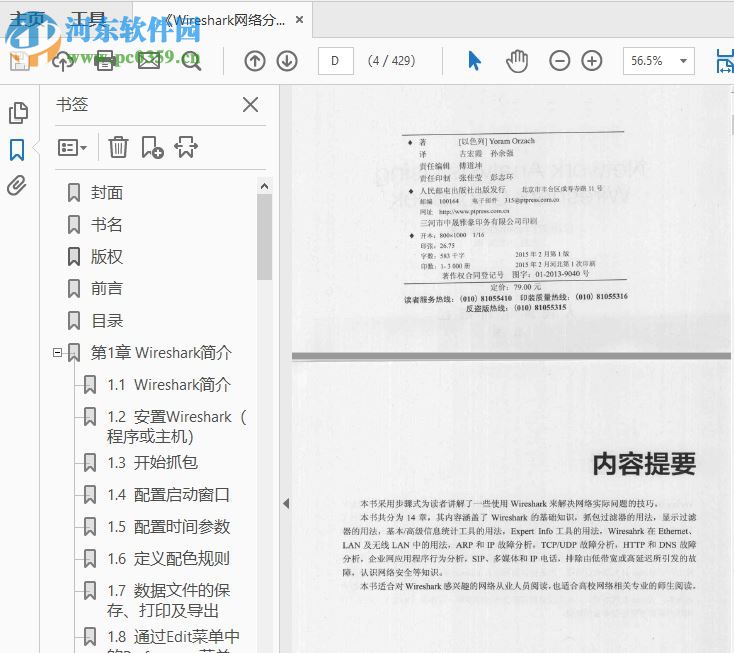The image size is (734, 653).
Task: Switch to 工具 tab
Action: point(88,19)
